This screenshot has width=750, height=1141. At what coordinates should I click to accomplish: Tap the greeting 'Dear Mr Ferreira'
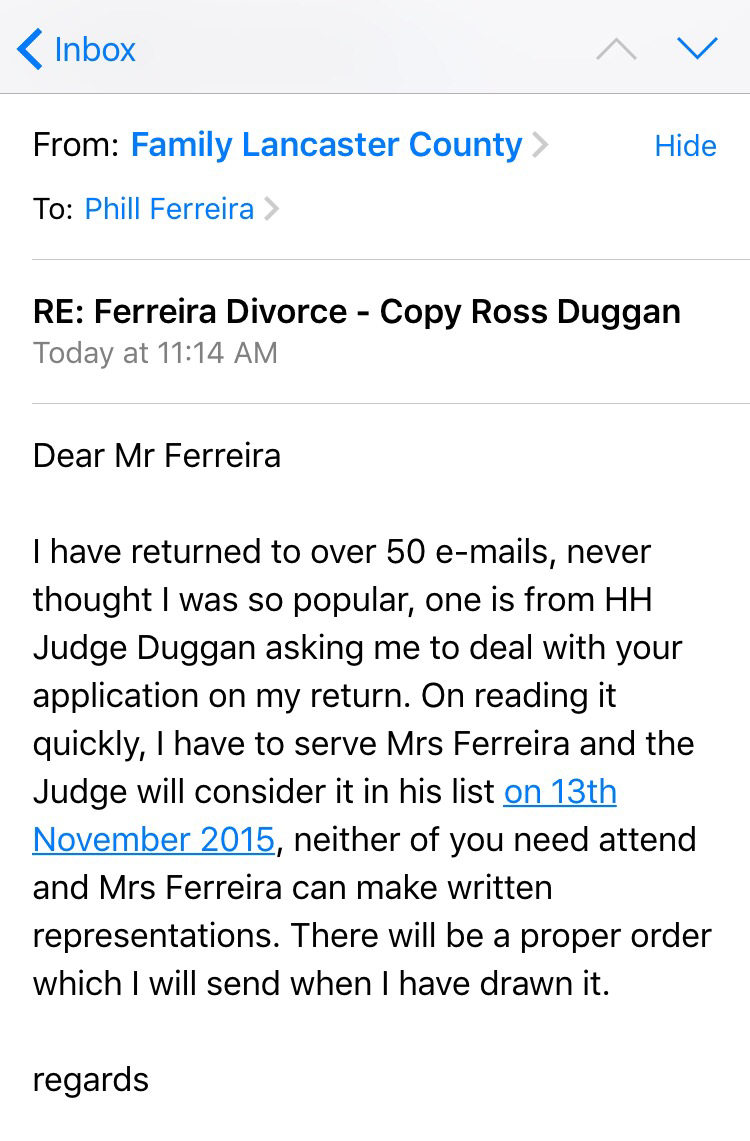coord(157,456)
